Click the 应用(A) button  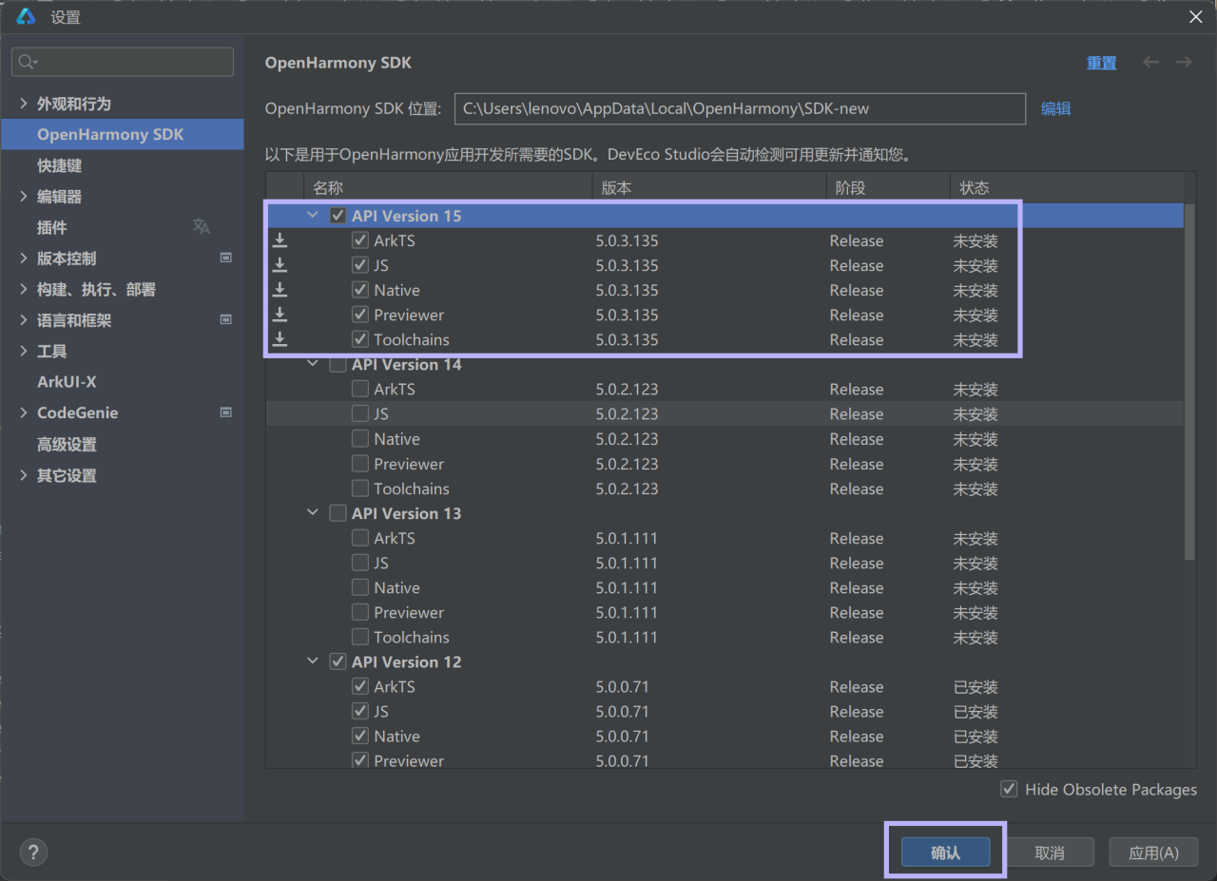[1153, 852]
